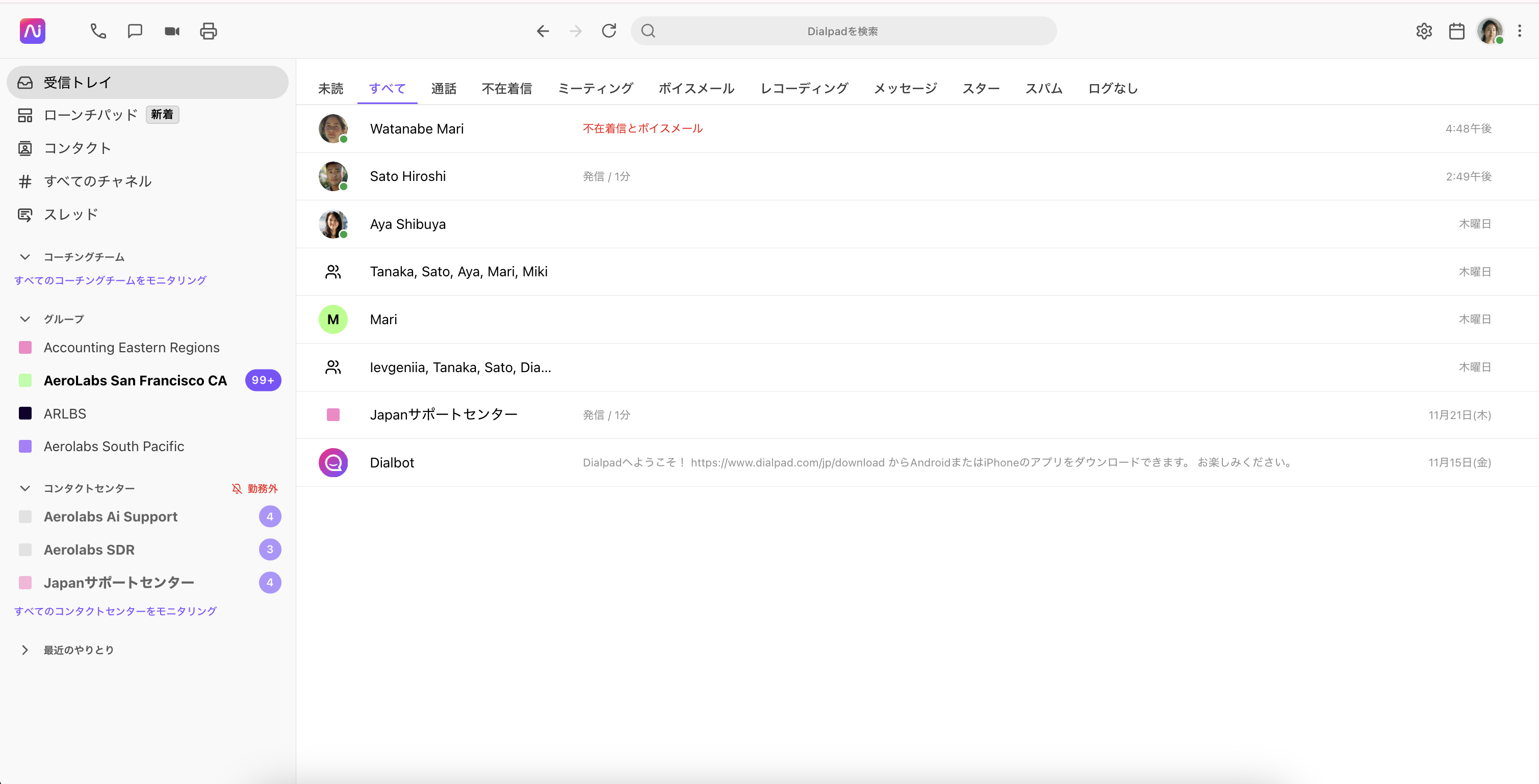Image resolution: width=1539 pixels, height=784 pixels.
Task: Expand the コンタクトセンター section in sidebar
Action: coord(24,488)
